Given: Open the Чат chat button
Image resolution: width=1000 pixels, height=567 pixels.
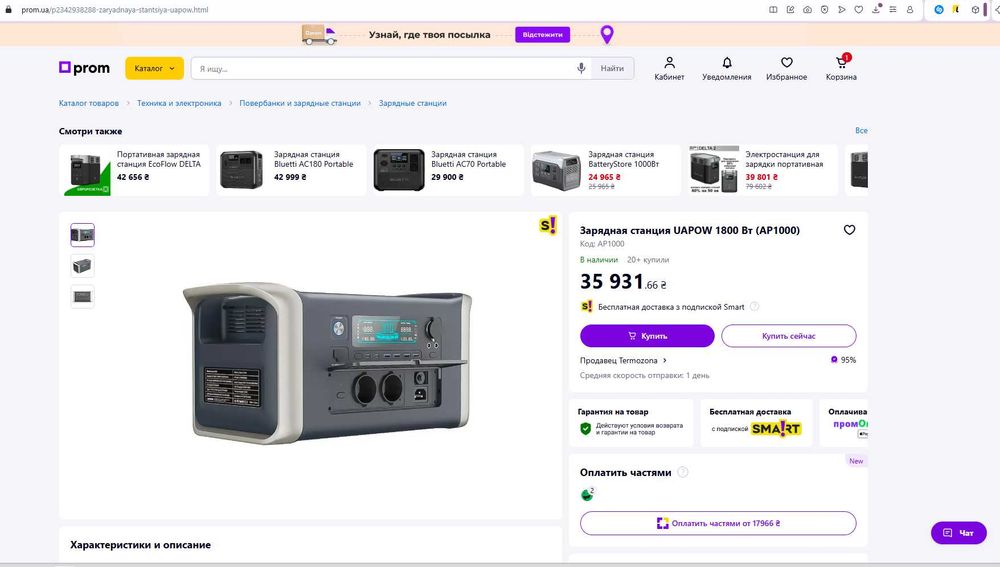Looking at the screenshot, I should click(x=959, y=533).
